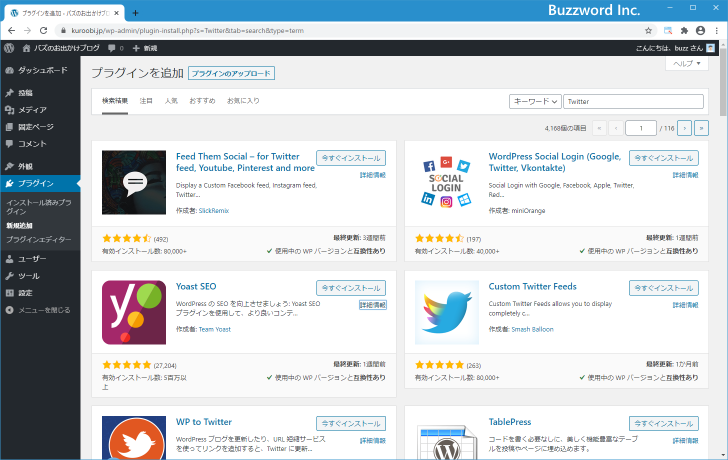Switch to the 人気 (Popular) tab

click(x=171, y=101)
